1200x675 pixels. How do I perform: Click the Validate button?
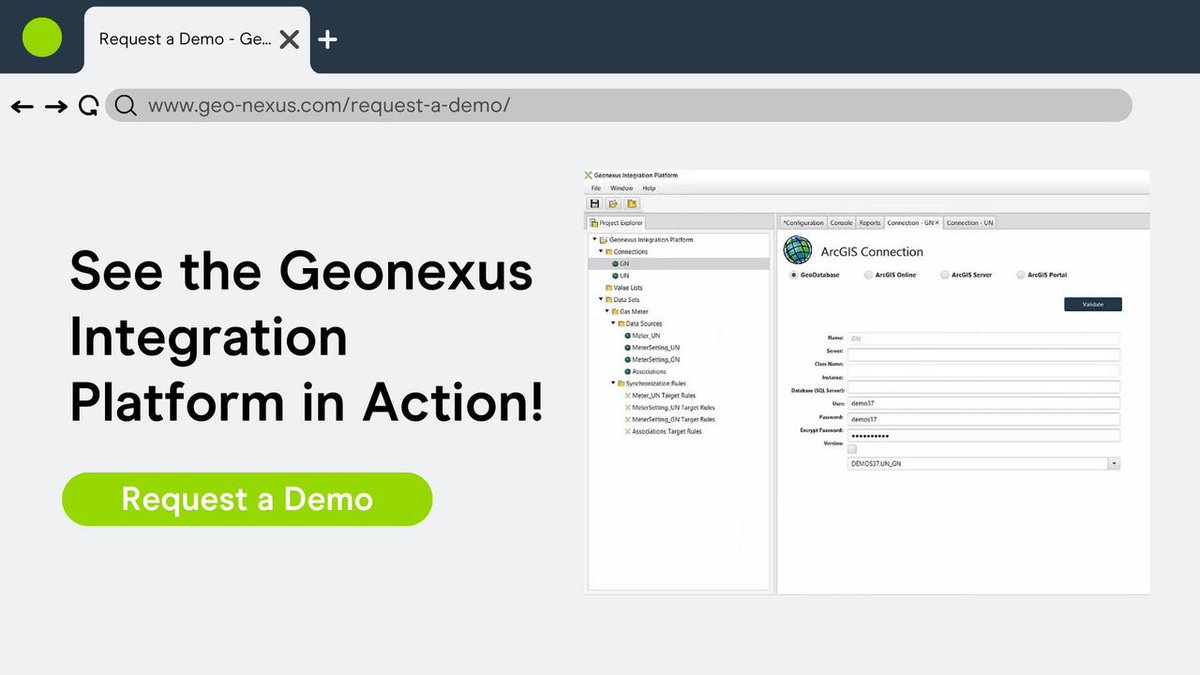1093,304
